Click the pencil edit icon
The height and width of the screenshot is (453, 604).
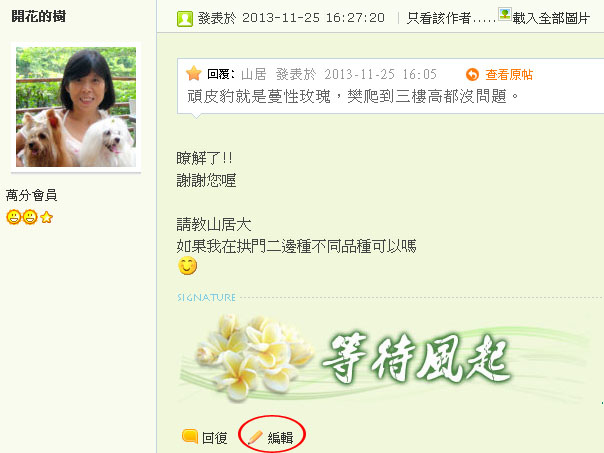click(x=255, y=437)
